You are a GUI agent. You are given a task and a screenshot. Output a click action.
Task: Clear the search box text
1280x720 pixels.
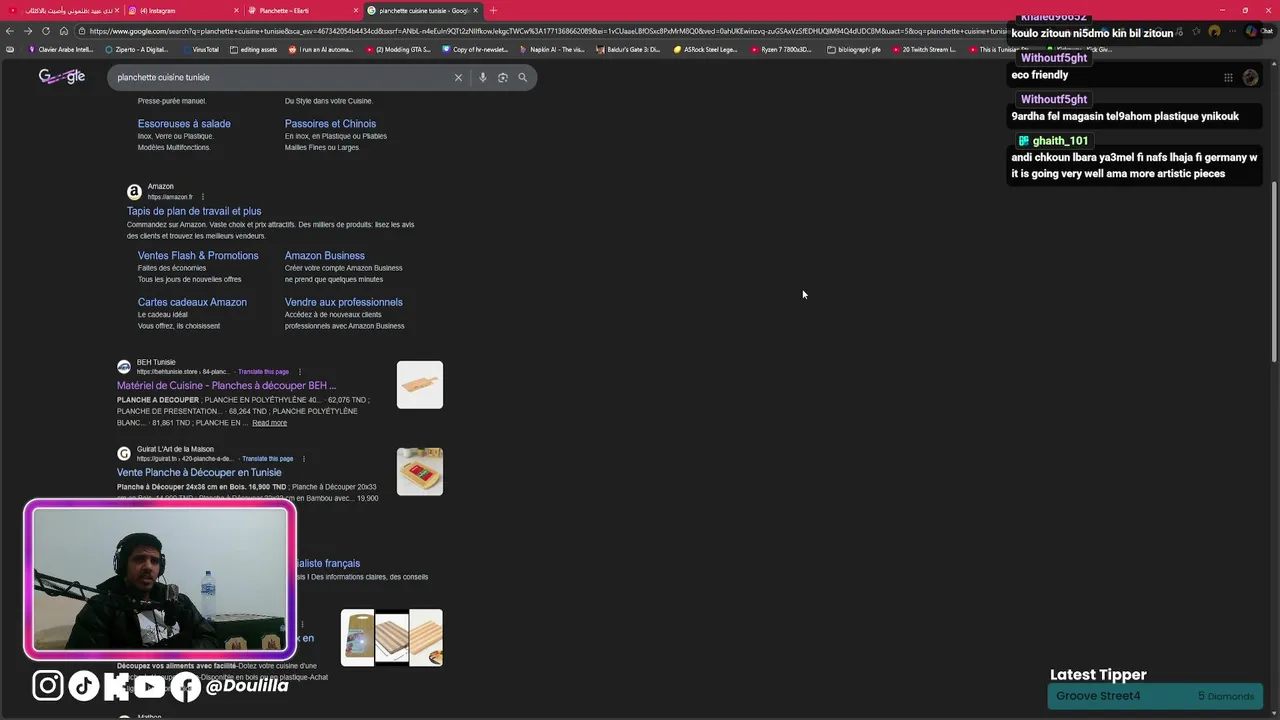(459, 77)
